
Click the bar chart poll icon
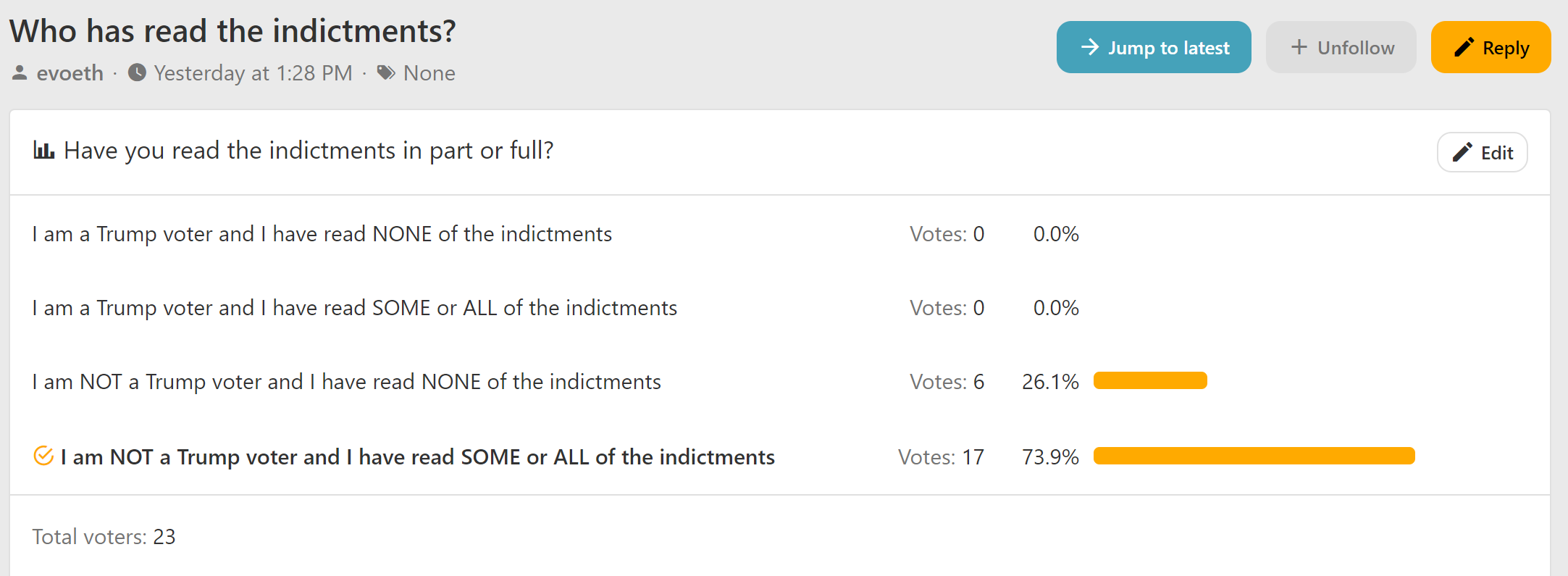[x=44, y=151]
